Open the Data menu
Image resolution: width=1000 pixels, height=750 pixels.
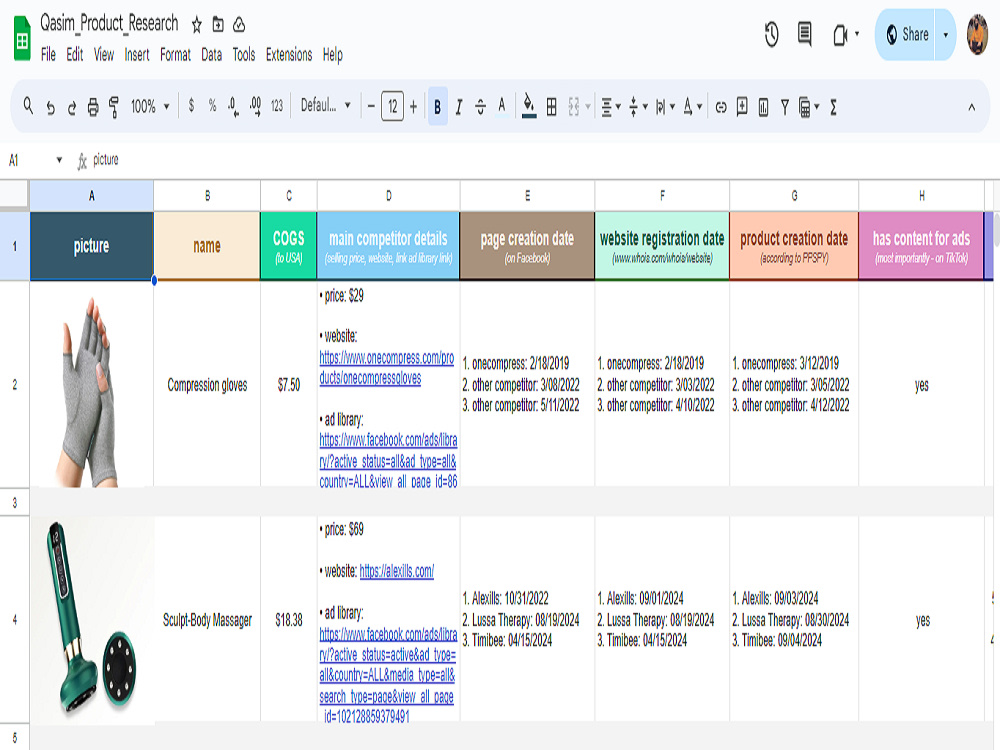(212, 55)
